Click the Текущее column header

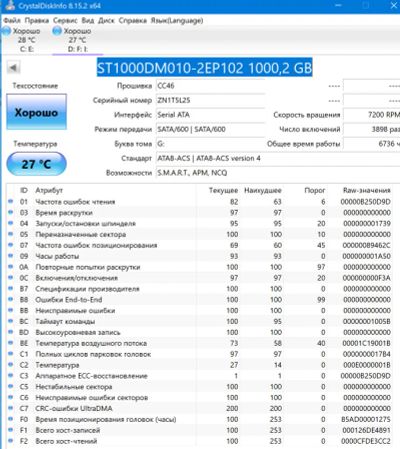[223, 190]
